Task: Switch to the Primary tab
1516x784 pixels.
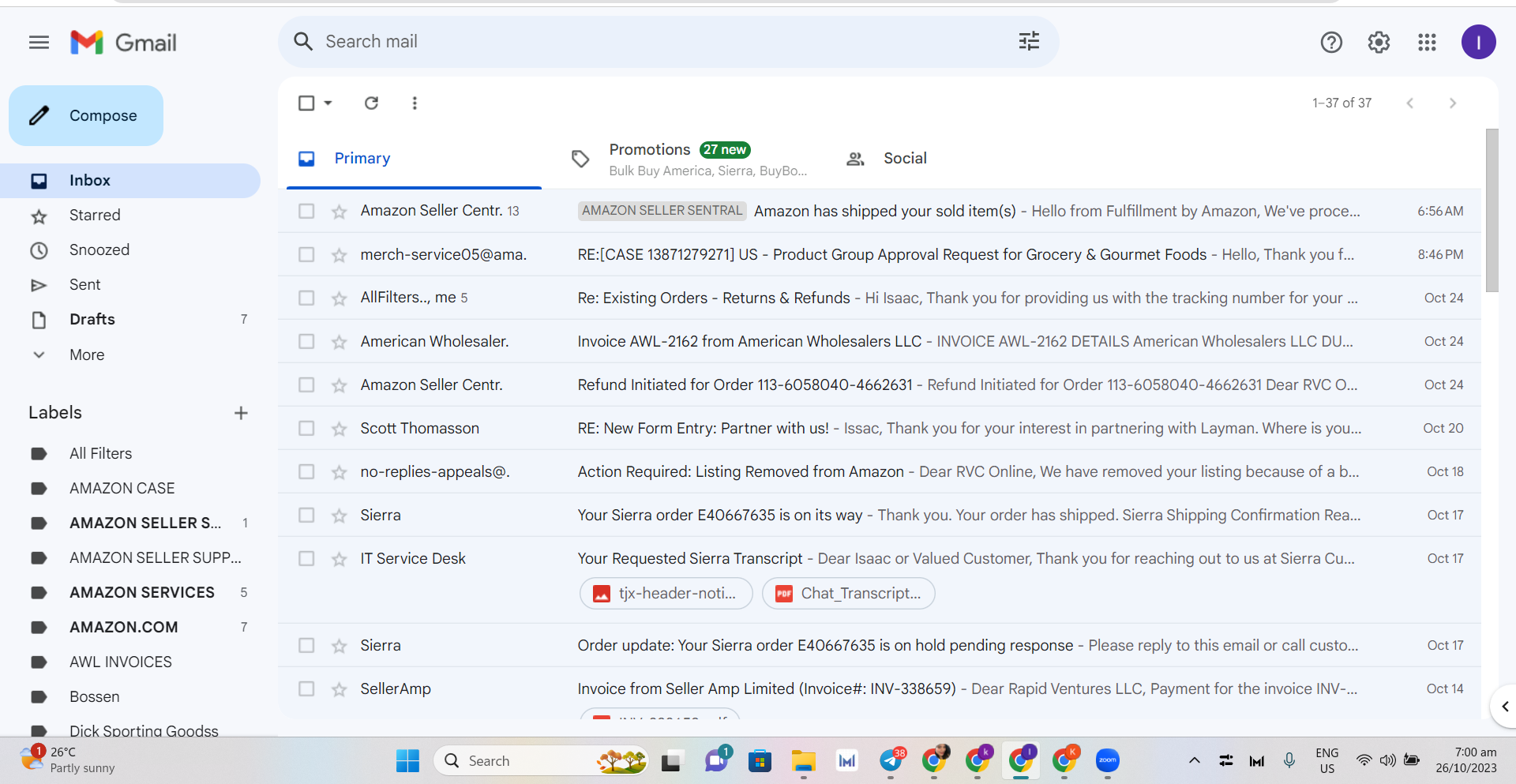Action: coord(414,158)
